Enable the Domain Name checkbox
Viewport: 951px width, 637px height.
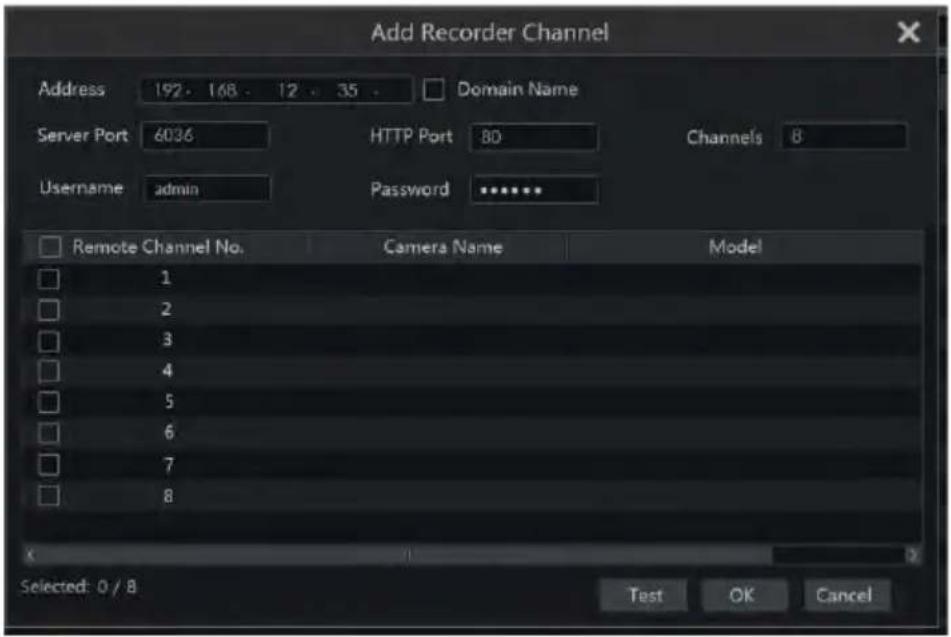point(433,90)
